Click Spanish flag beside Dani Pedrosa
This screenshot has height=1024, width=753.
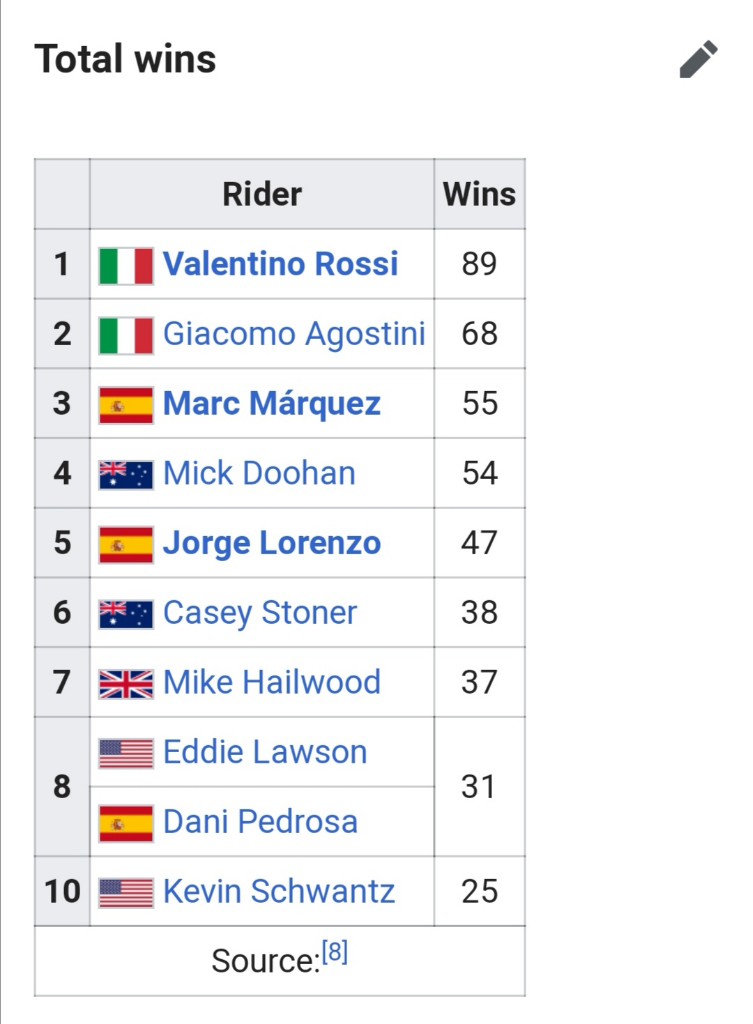click(x=126, y=822)
